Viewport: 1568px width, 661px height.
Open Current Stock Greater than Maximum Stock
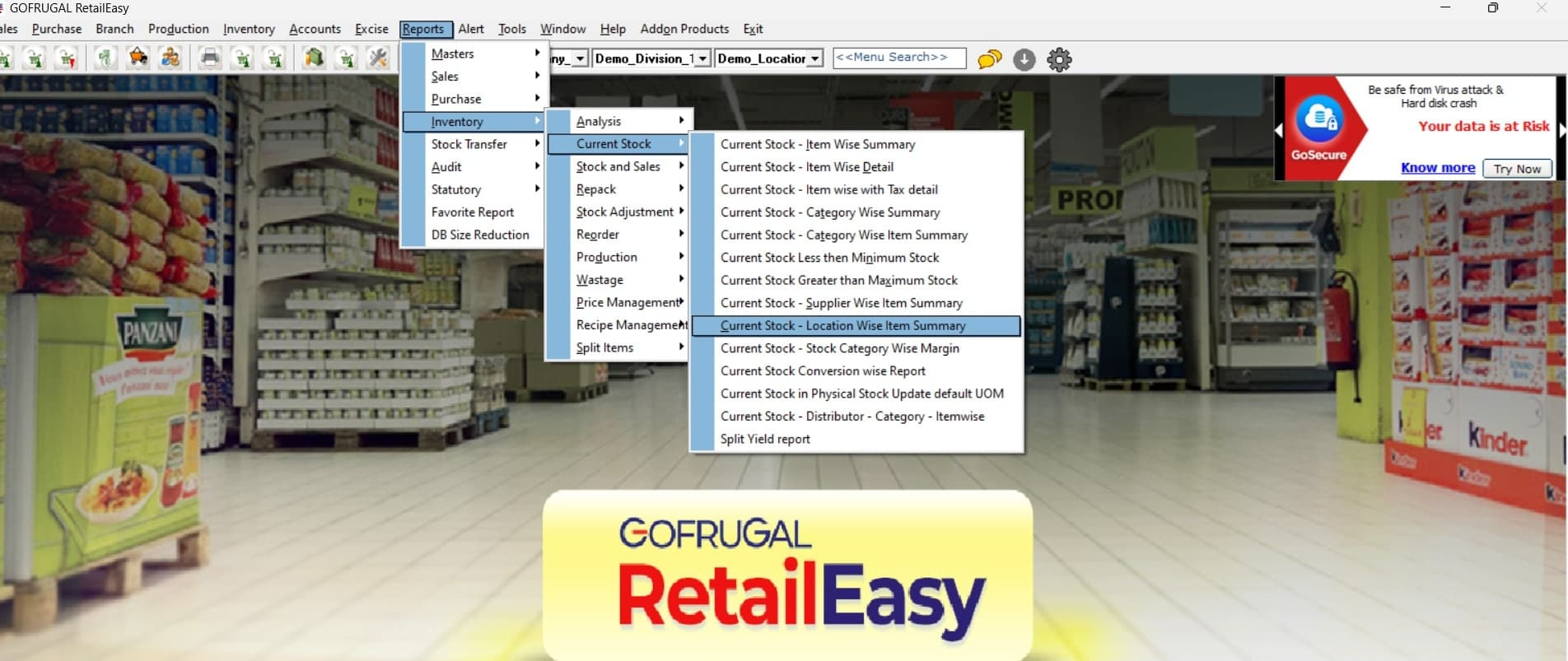point(856,280)
